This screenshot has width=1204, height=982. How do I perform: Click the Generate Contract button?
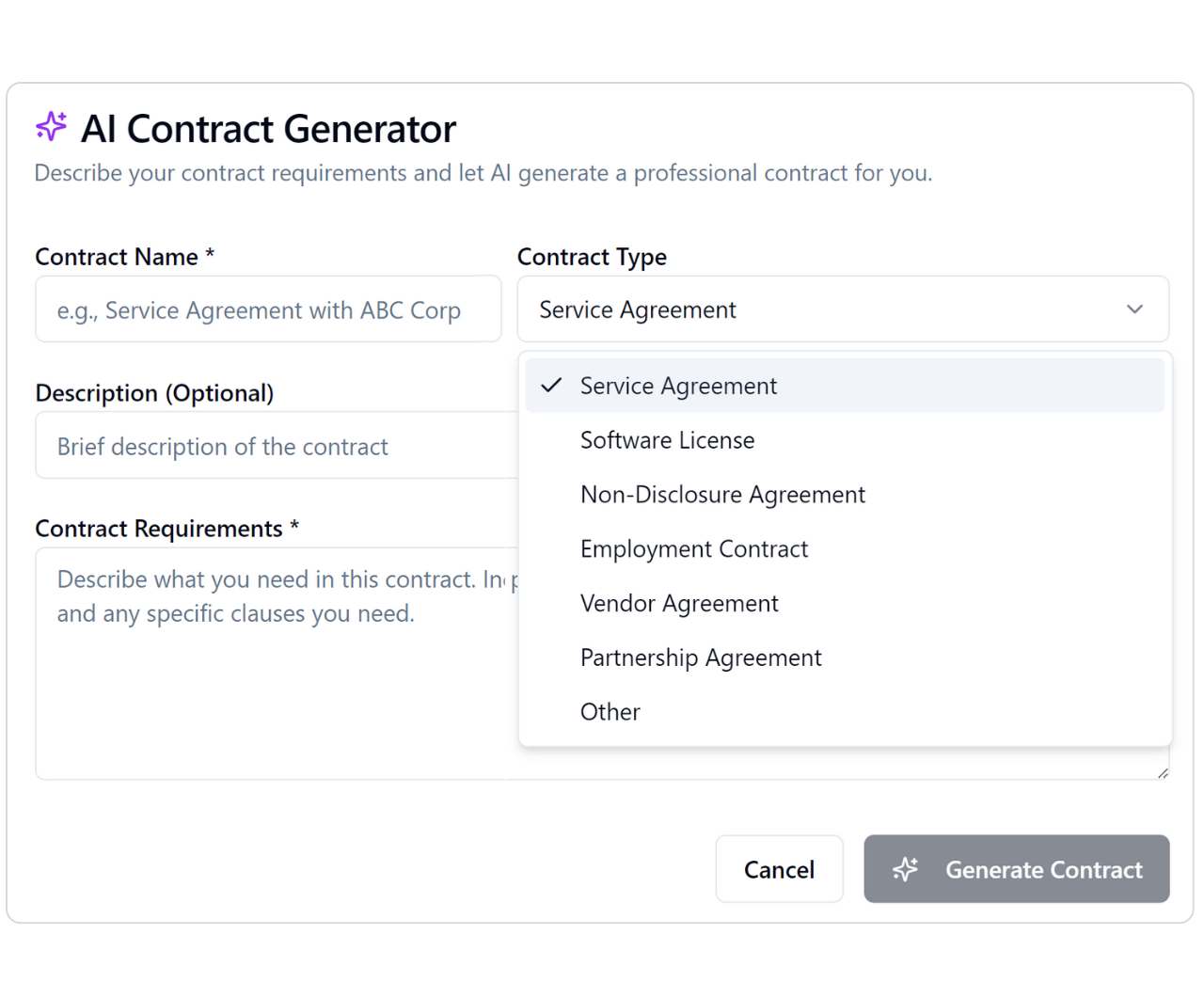(x=1016, y=869)
